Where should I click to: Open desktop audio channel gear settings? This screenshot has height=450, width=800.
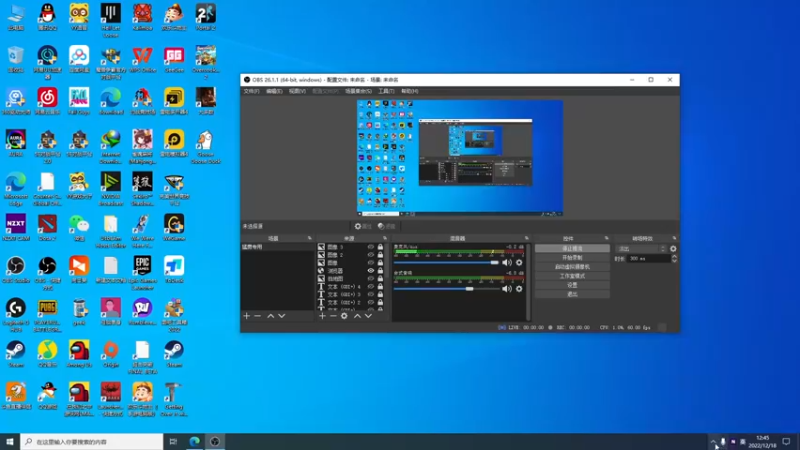click(x=519, y=289)
